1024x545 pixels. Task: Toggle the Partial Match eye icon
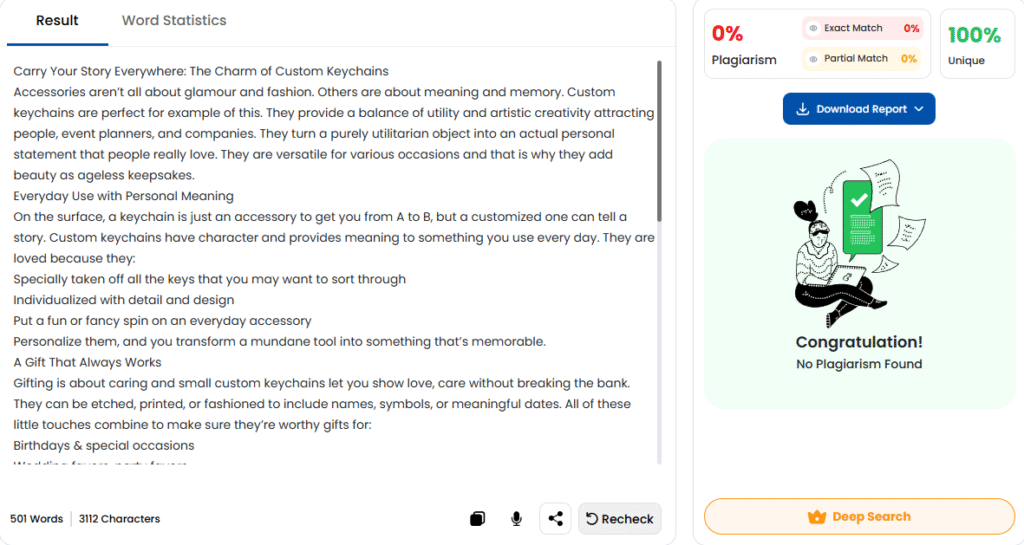[814, 59]
